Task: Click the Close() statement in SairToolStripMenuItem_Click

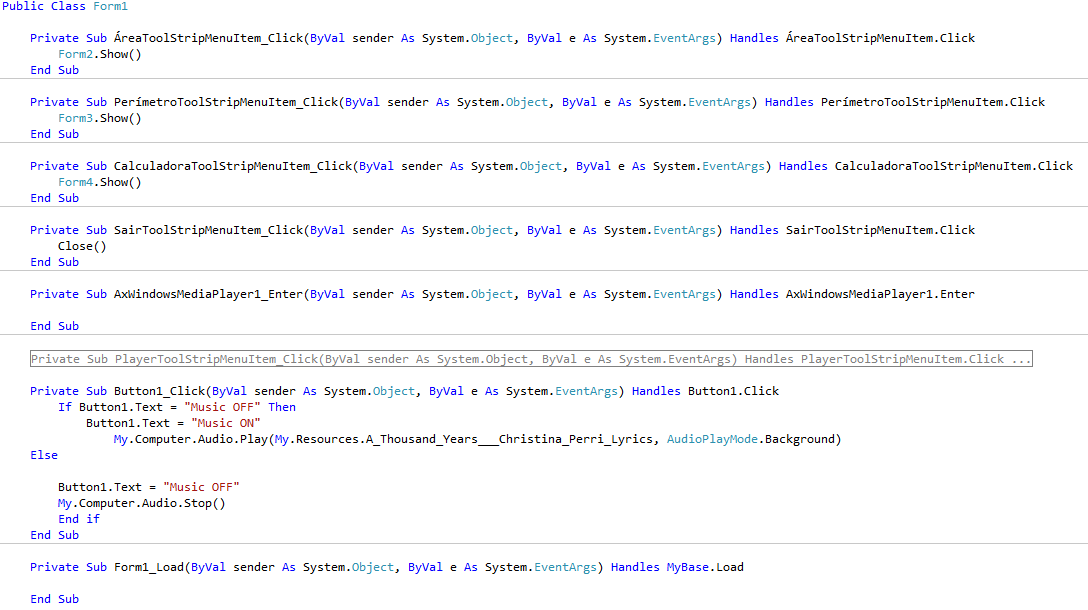Action: (82, 246)
